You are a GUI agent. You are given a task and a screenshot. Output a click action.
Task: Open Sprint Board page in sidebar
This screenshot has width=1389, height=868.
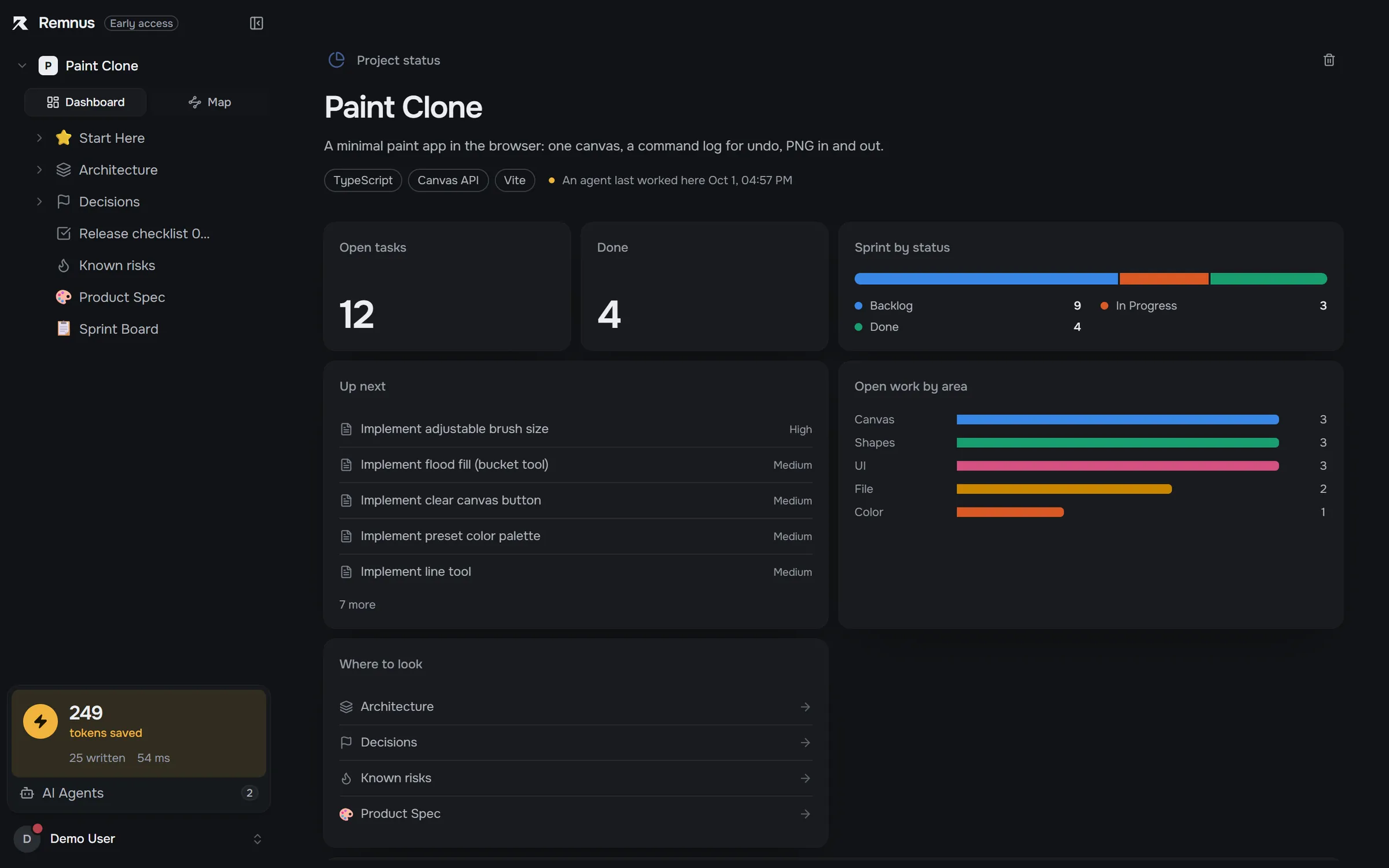point(119,329)
